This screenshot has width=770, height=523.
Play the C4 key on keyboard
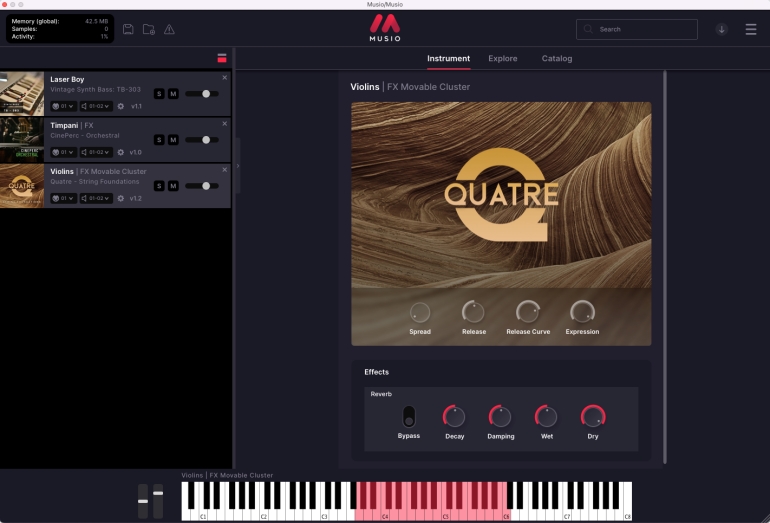(x=385, y=513)
